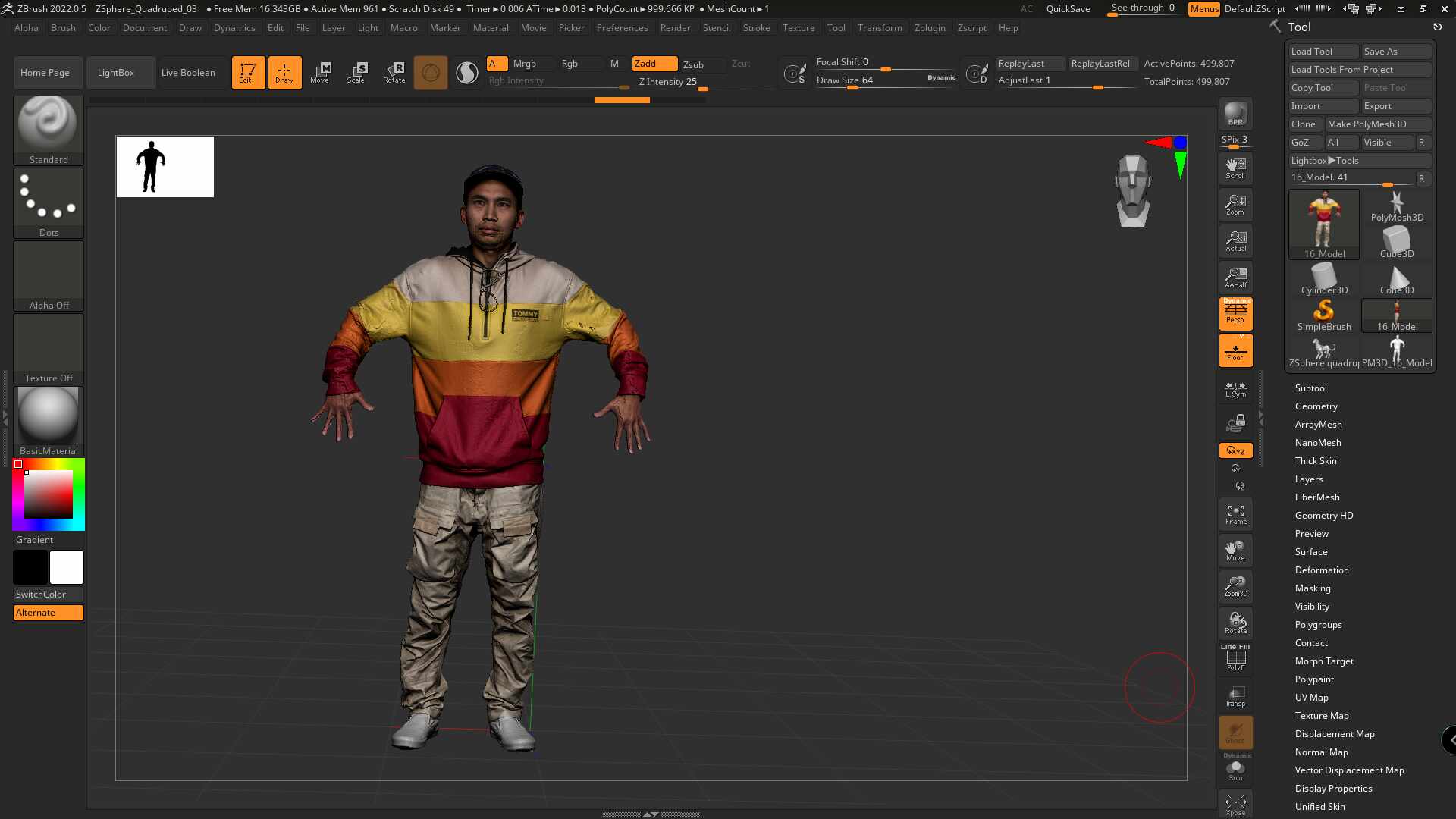
Task: Toggle the Floor grid button
Action: click(1235, 350)
